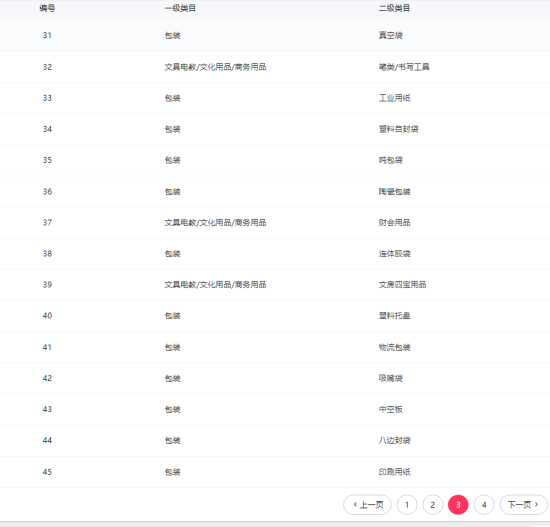Select the 印刷用纸 cell in row 45

pyautogui.click(x=395, y=472)
